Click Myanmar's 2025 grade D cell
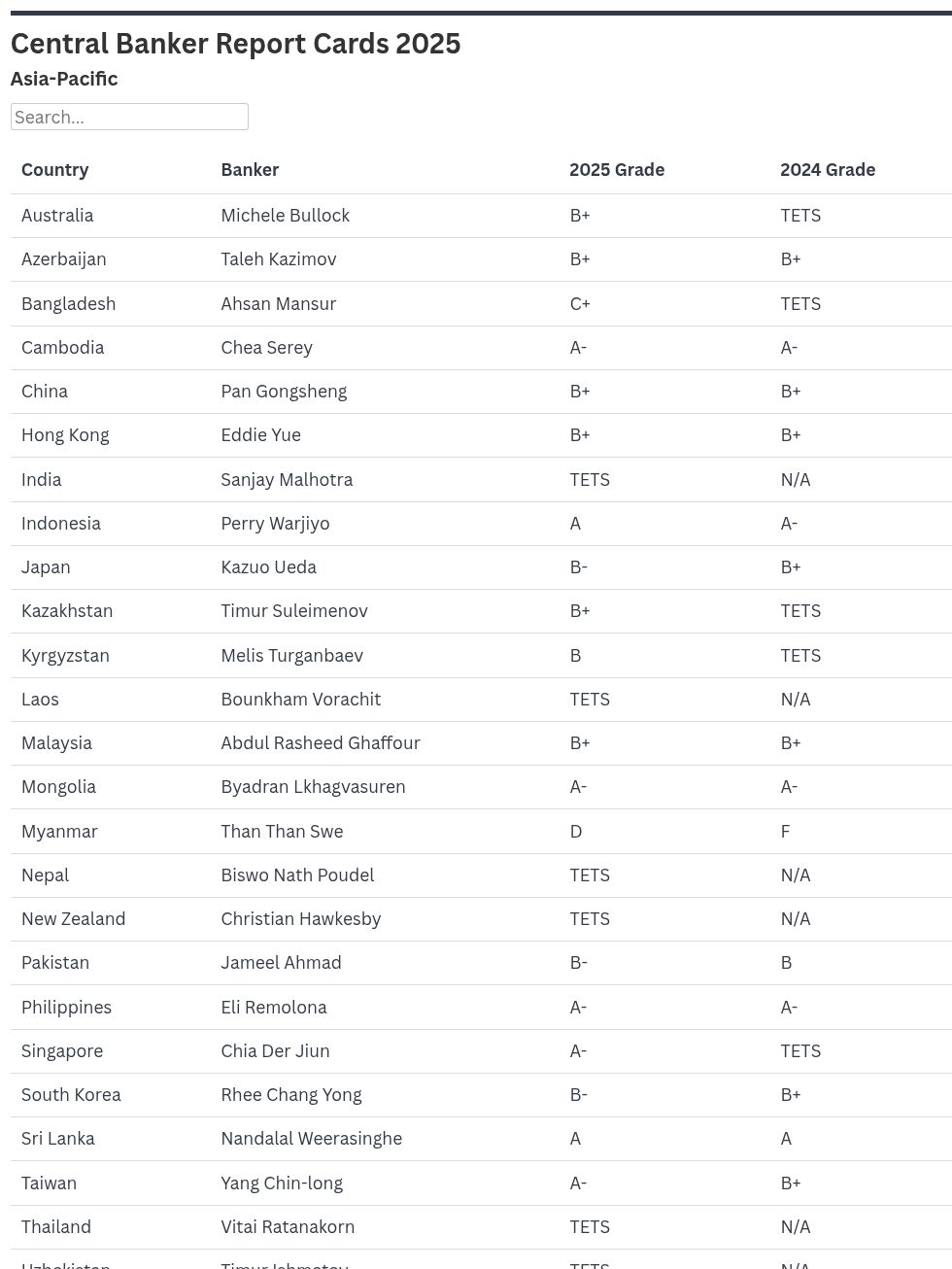 tap(576, 832)
